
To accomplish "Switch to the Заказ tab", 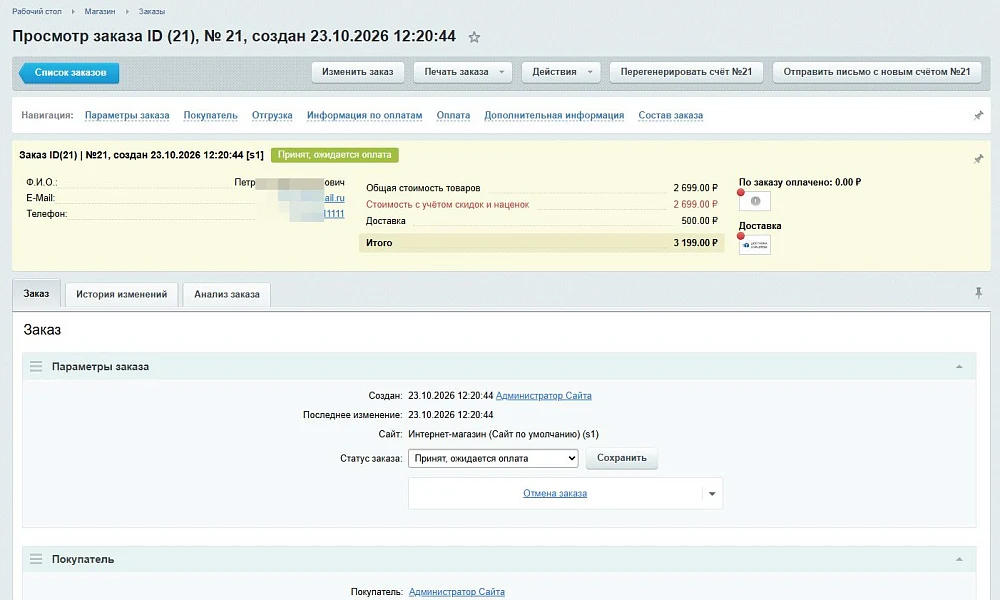I will pos(36,293).
